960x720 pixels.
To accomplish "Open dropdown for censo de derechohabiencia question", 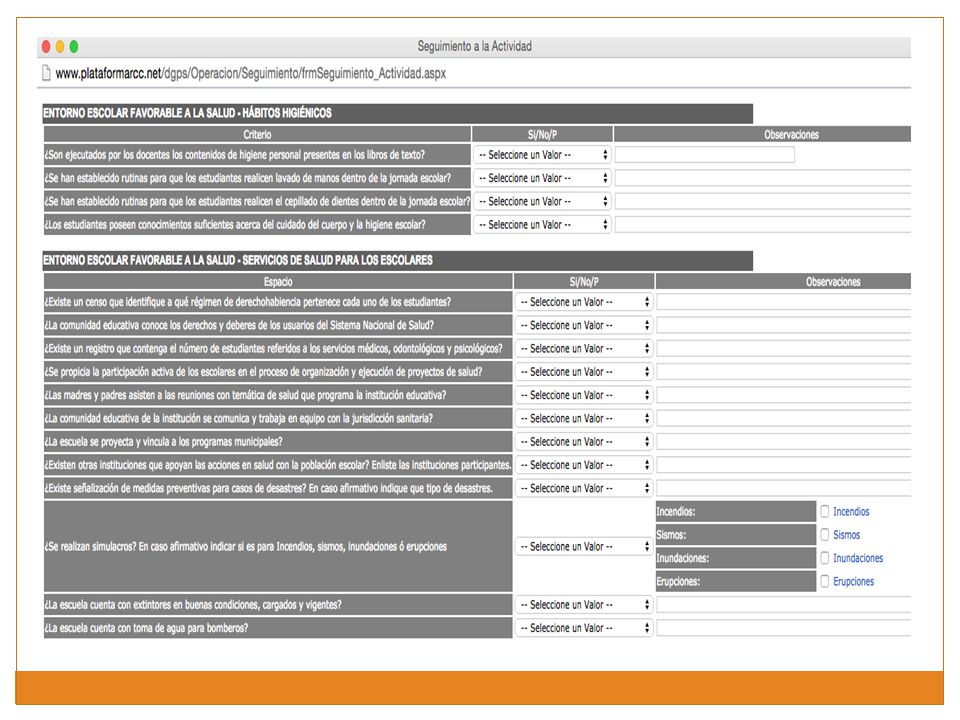I will point(584,302).
